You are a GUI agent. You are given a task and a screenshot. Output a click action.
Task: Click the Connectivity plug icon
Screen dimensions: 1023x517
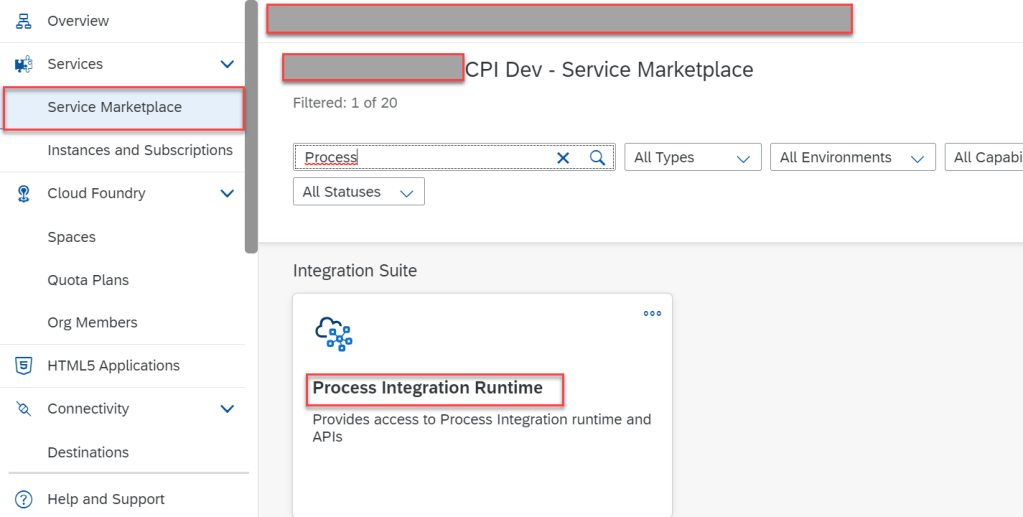(x=24, y=409)
